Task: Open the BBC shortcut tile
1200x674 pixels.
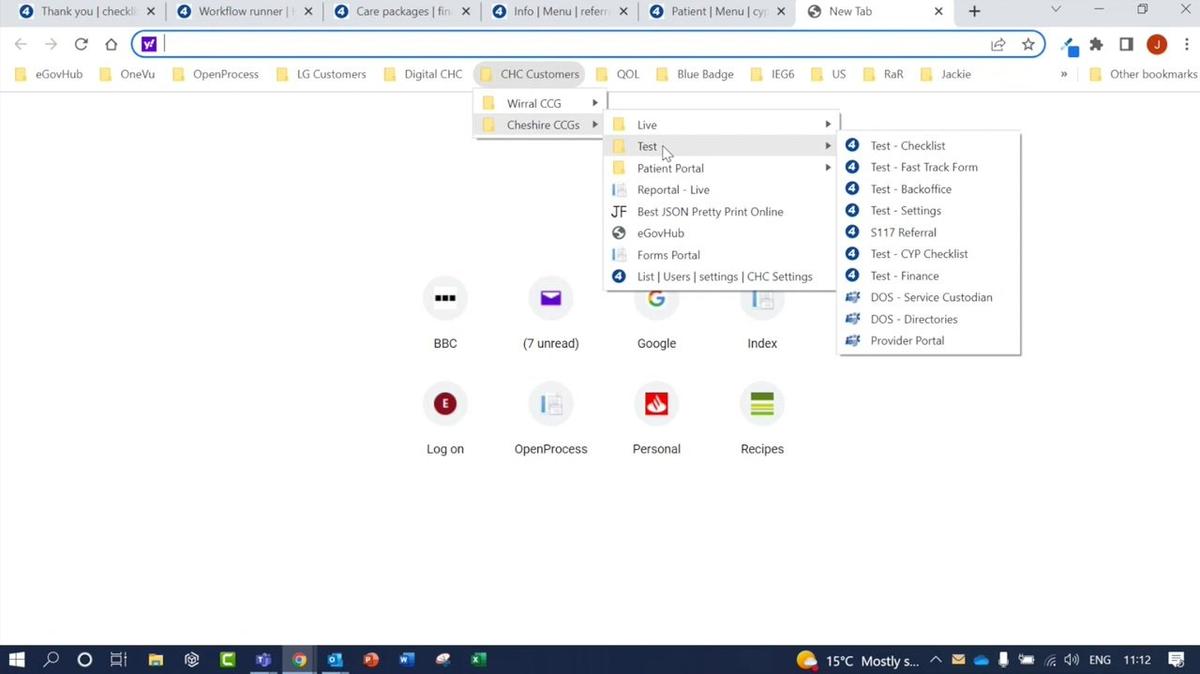Action: [x=445, y=299]
